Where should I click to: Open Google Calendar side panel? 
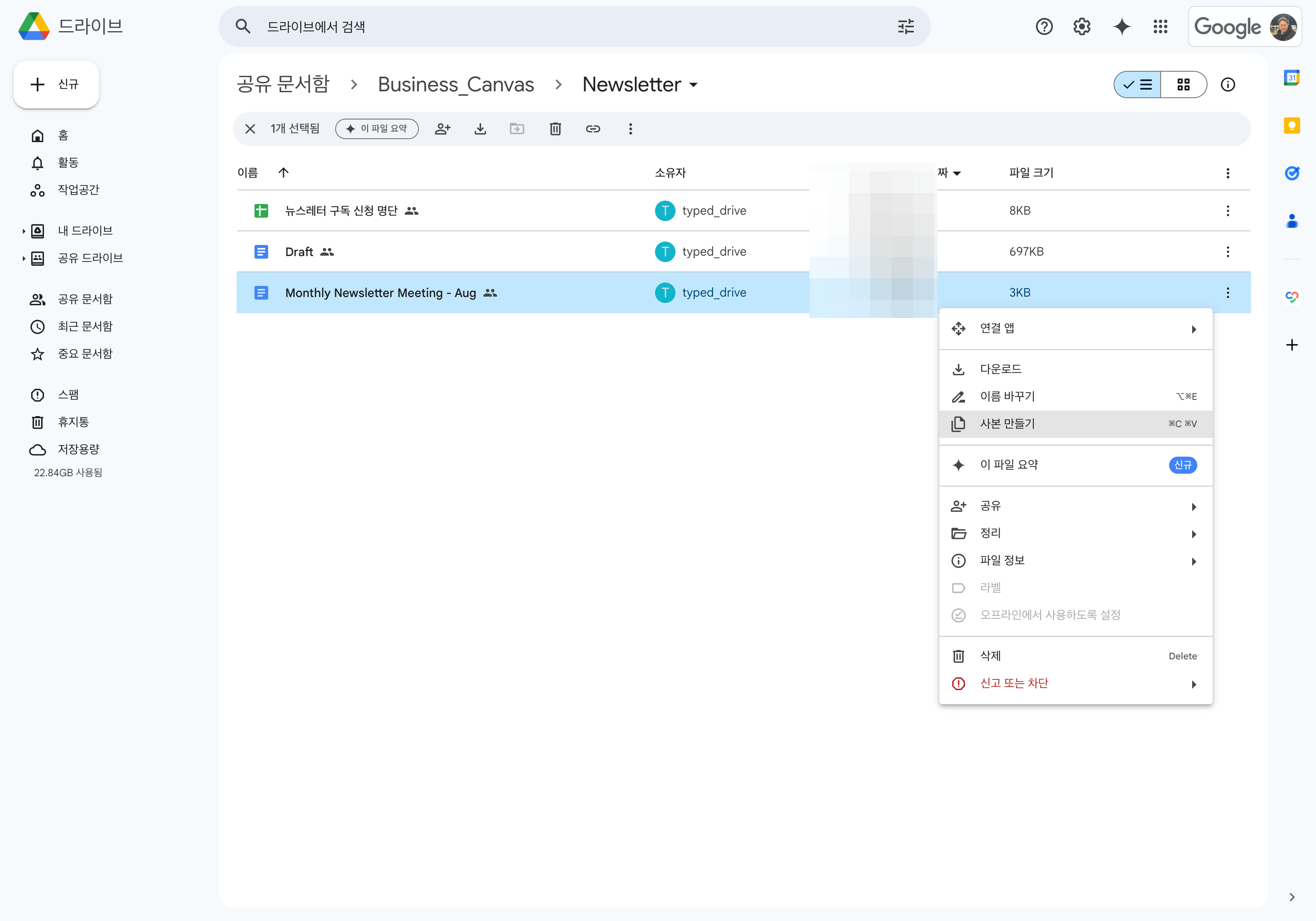(1291, 78)
